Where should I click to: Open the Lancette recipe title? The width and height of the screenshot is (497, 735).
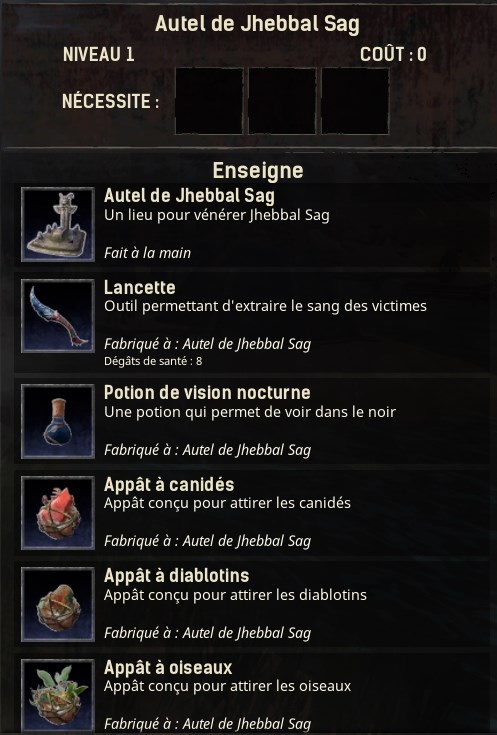coord(140,287)
